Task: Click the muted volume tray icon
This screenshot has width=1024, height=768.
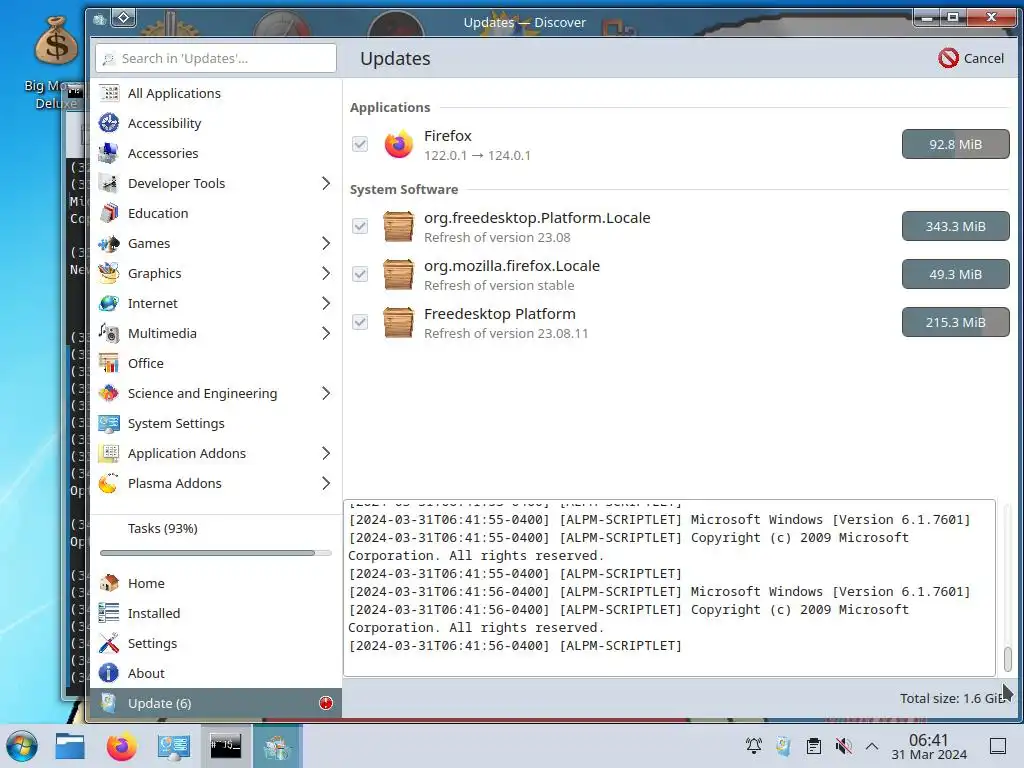Action: [844, 746]
